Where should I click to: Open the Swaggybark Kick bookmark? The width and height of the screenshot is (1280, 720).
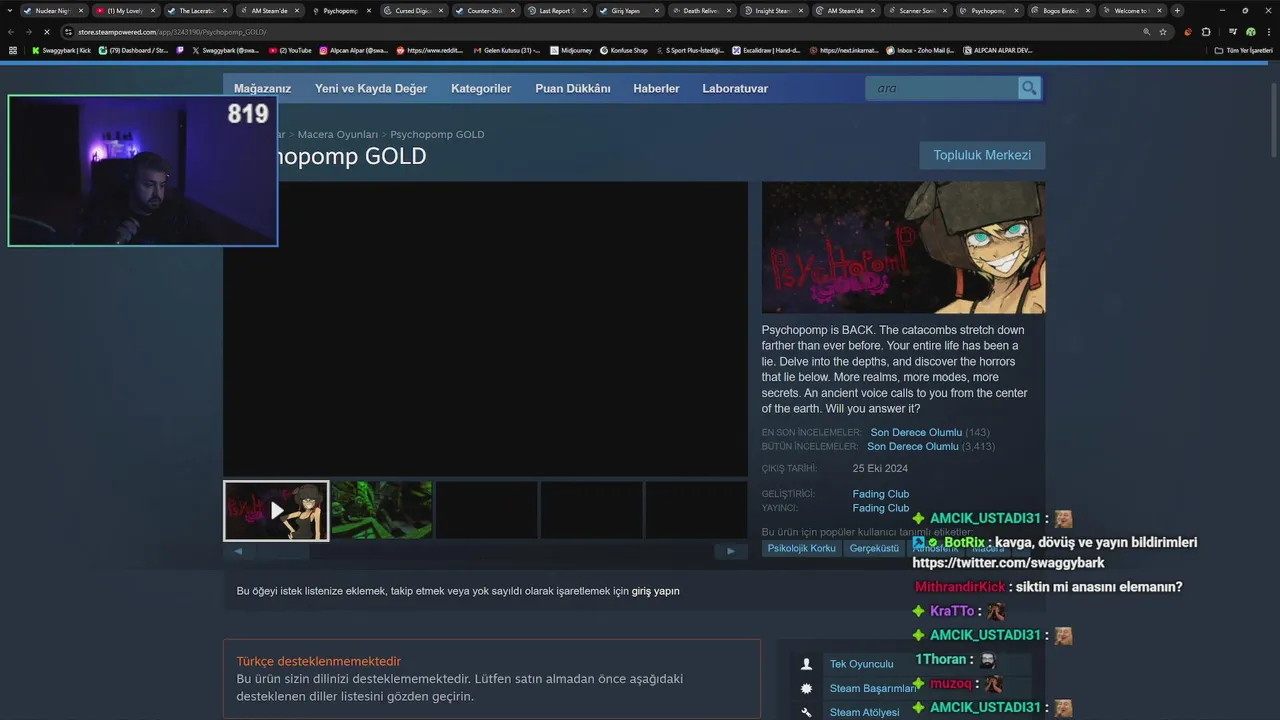[x=61, y=50]
